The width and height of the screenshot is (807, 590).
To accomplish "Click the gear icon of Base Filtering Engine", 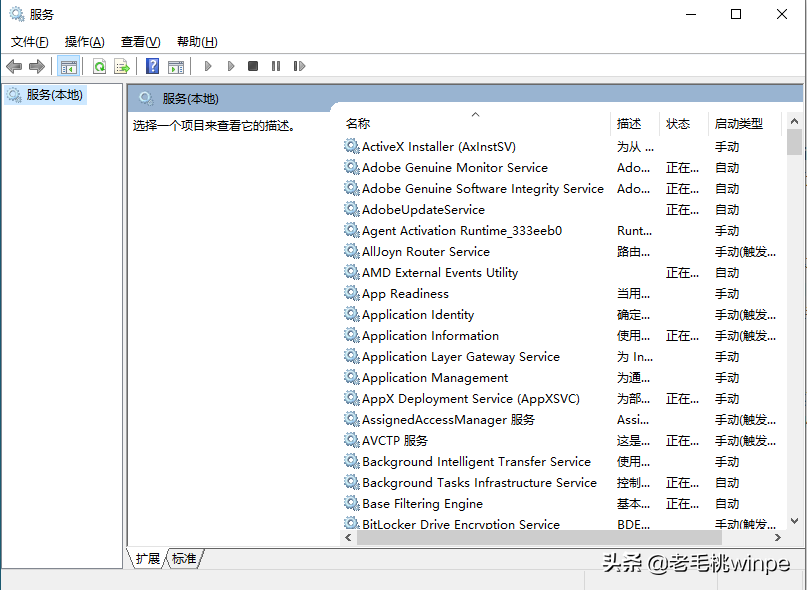I will click(352, 504).
